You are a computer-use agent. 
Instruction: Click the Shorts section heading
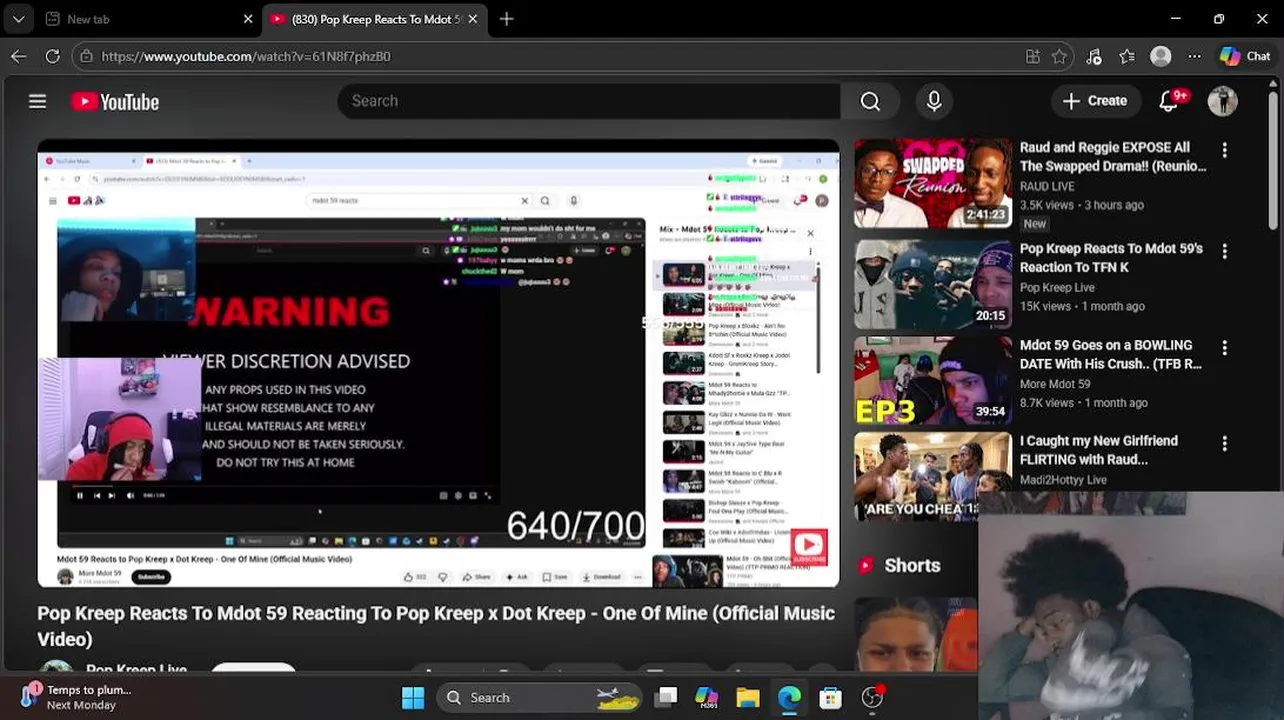(x=912, y=565)
